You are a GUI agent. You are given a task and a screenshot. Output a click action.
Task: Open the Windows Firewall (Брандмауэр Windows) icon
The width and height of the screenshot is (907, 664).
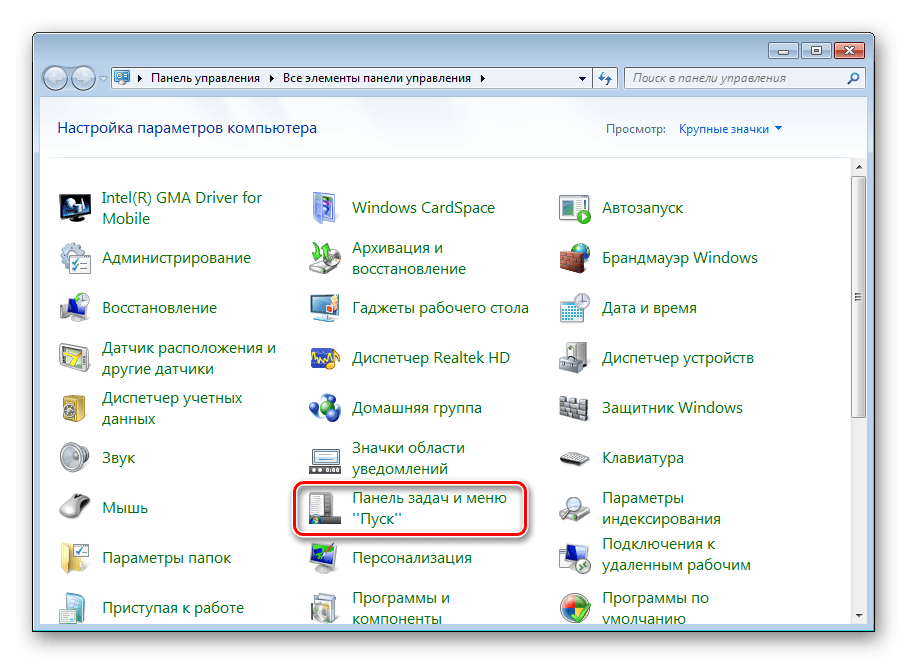[575, 258]
